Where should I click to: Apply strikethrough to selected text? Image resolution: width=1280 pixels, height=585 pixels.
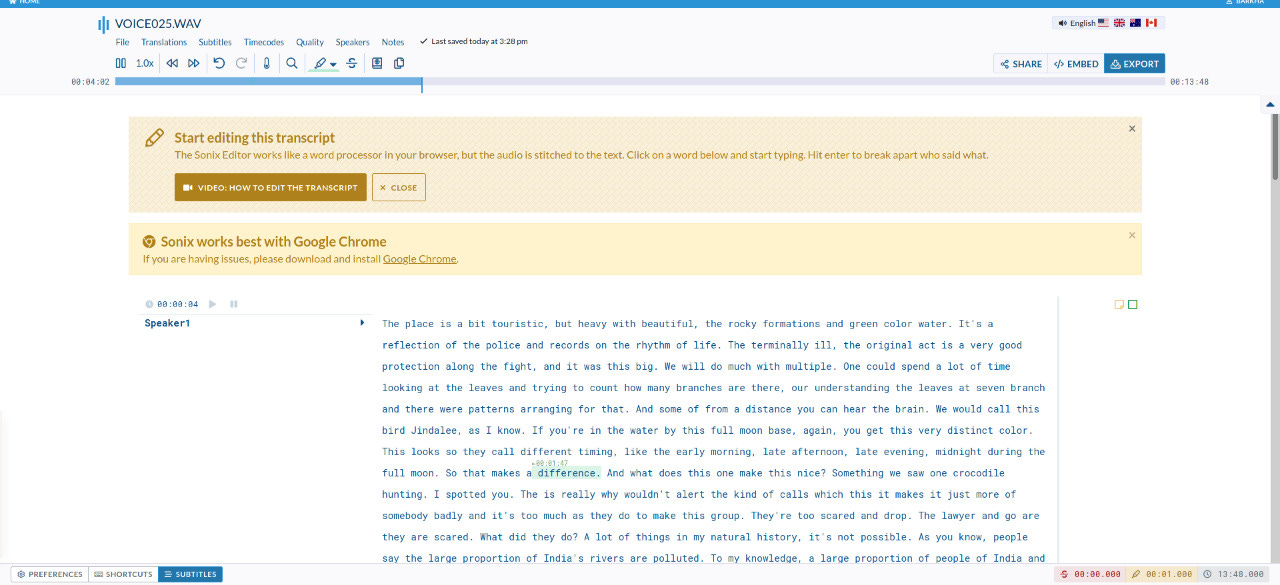352,63
